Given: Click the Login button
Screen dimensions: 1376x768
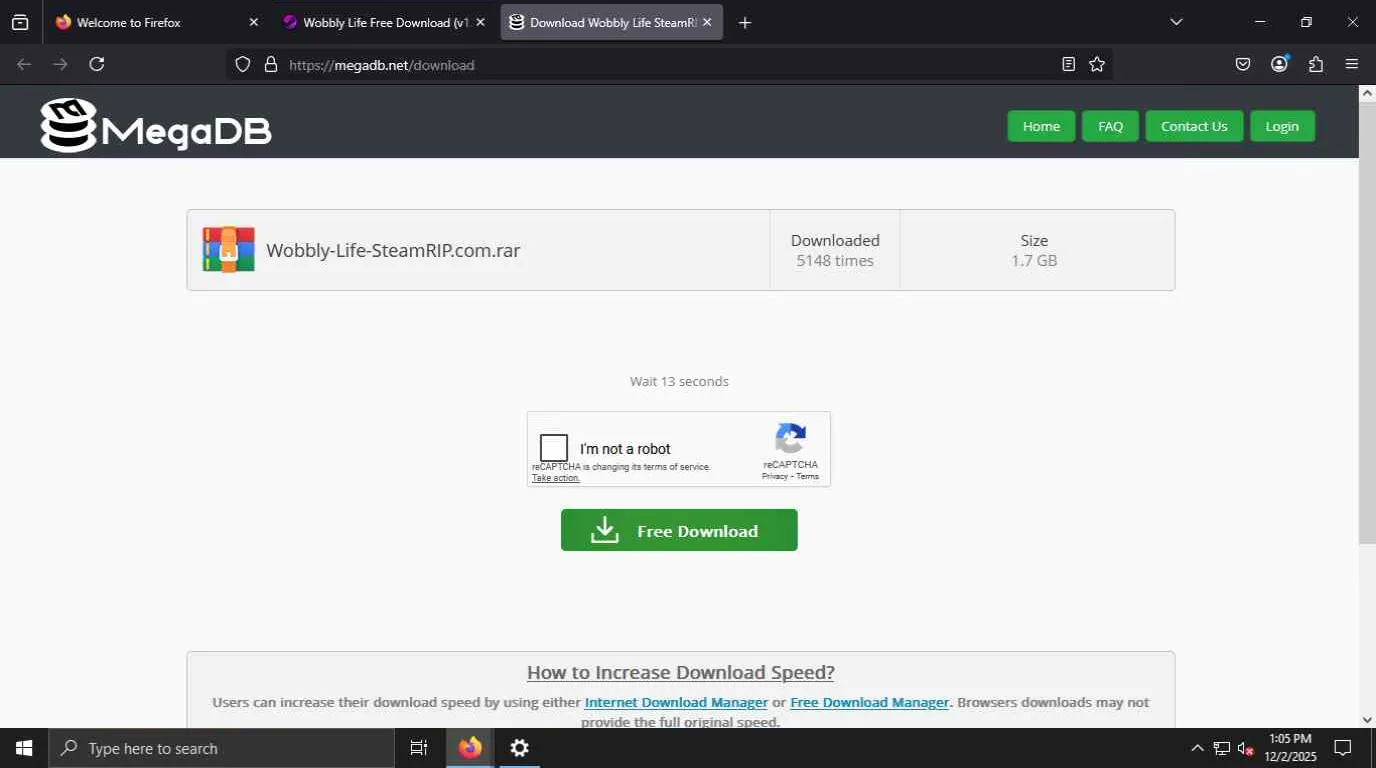Looking at the screenshot, I should click(x=1282, y=126).
